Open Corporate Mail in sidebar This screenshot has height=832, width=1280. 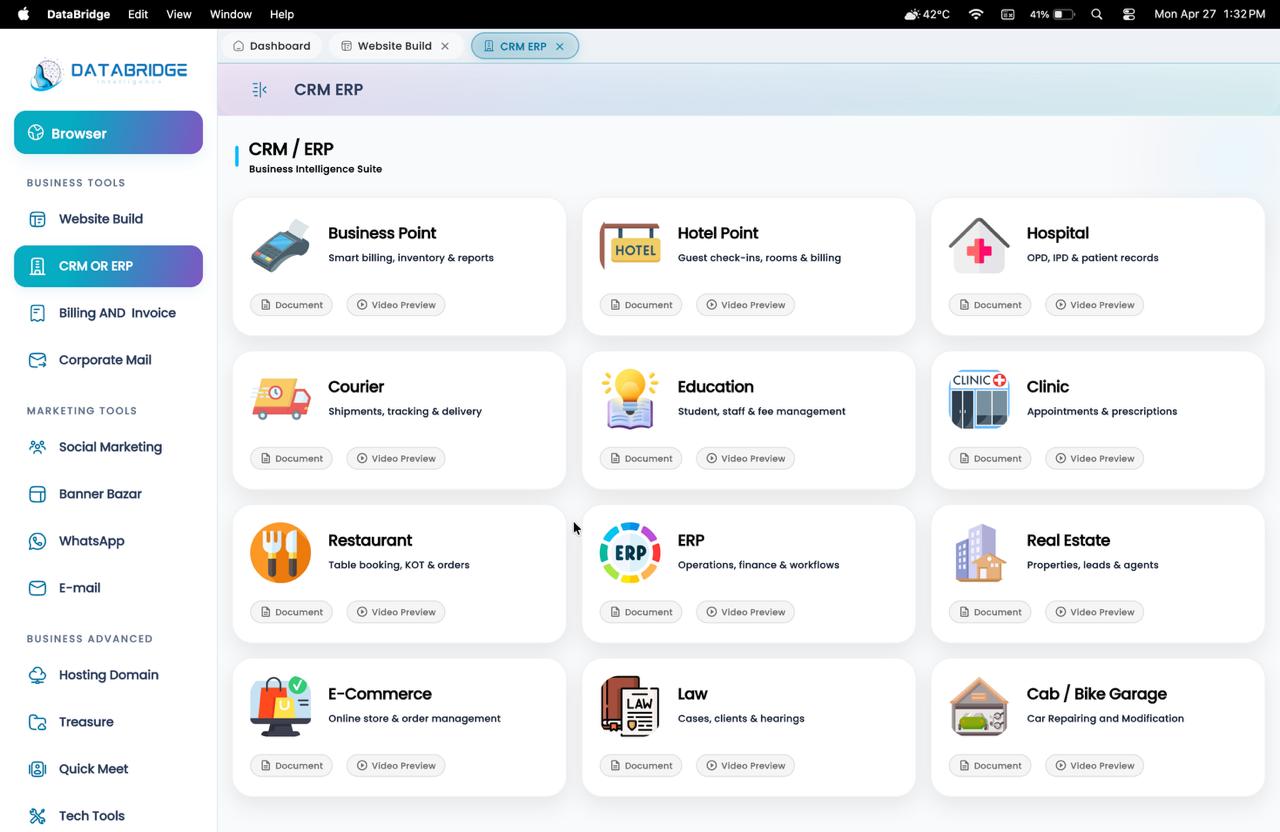[x=108, y=360]
